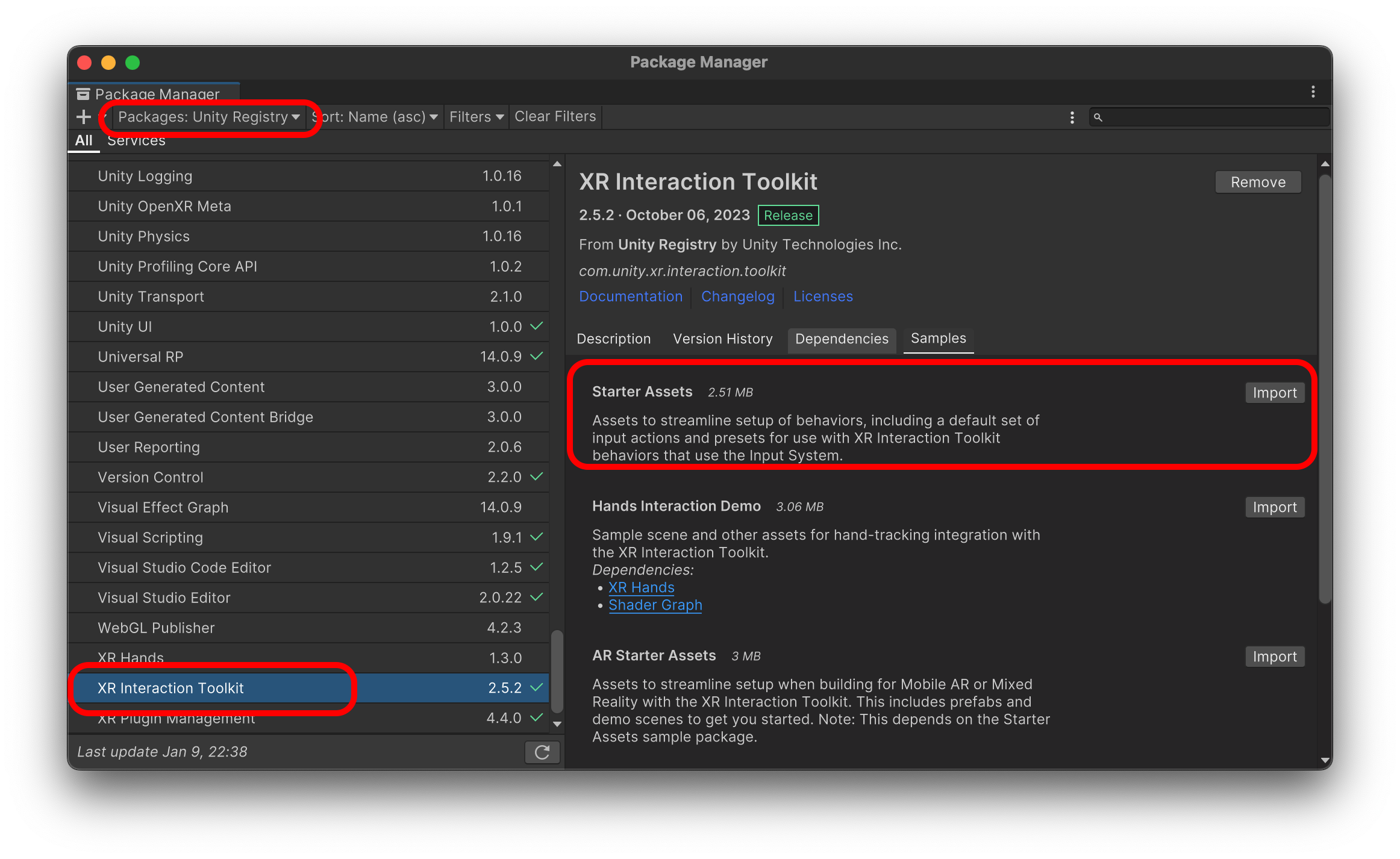Open the Shader Graph dependency link

coord(655,605)
